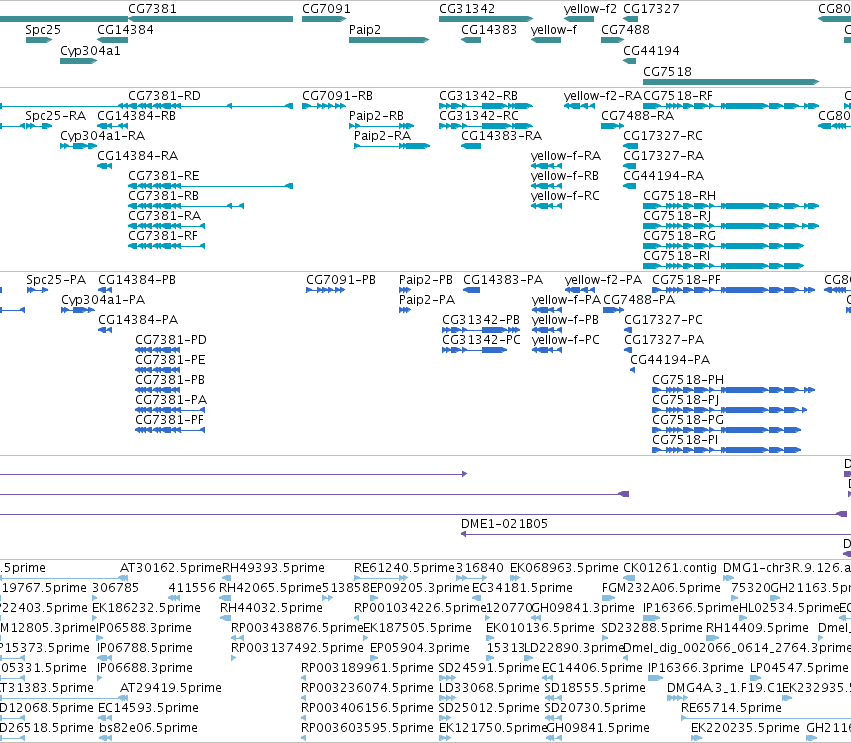The width and height of the screenshot is (851, 743).
Task: Select the Paip2-PB protein
Action: pyautogui.click(x=405, y=290)
